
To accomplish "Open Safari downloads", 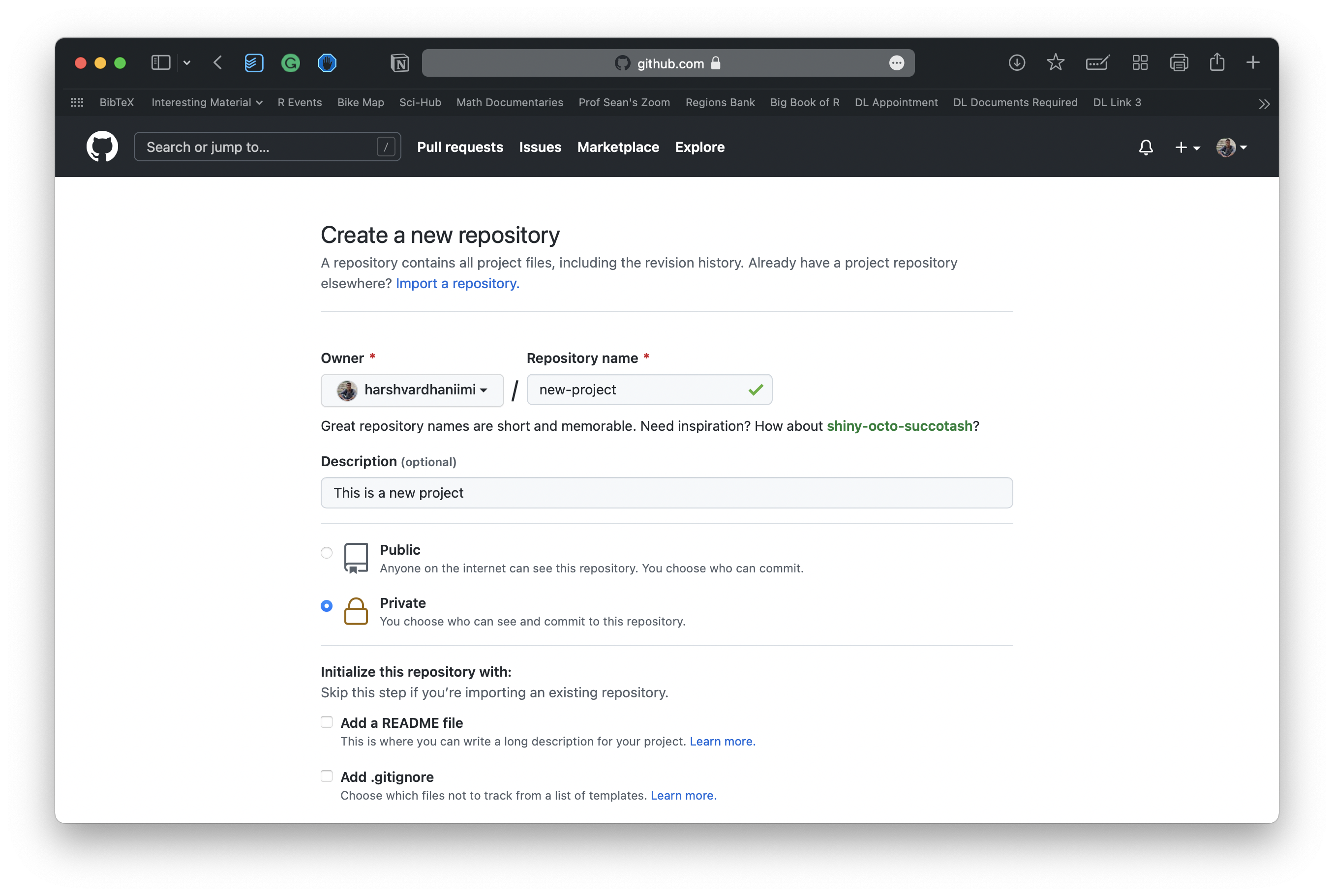I will [1017, 63].
